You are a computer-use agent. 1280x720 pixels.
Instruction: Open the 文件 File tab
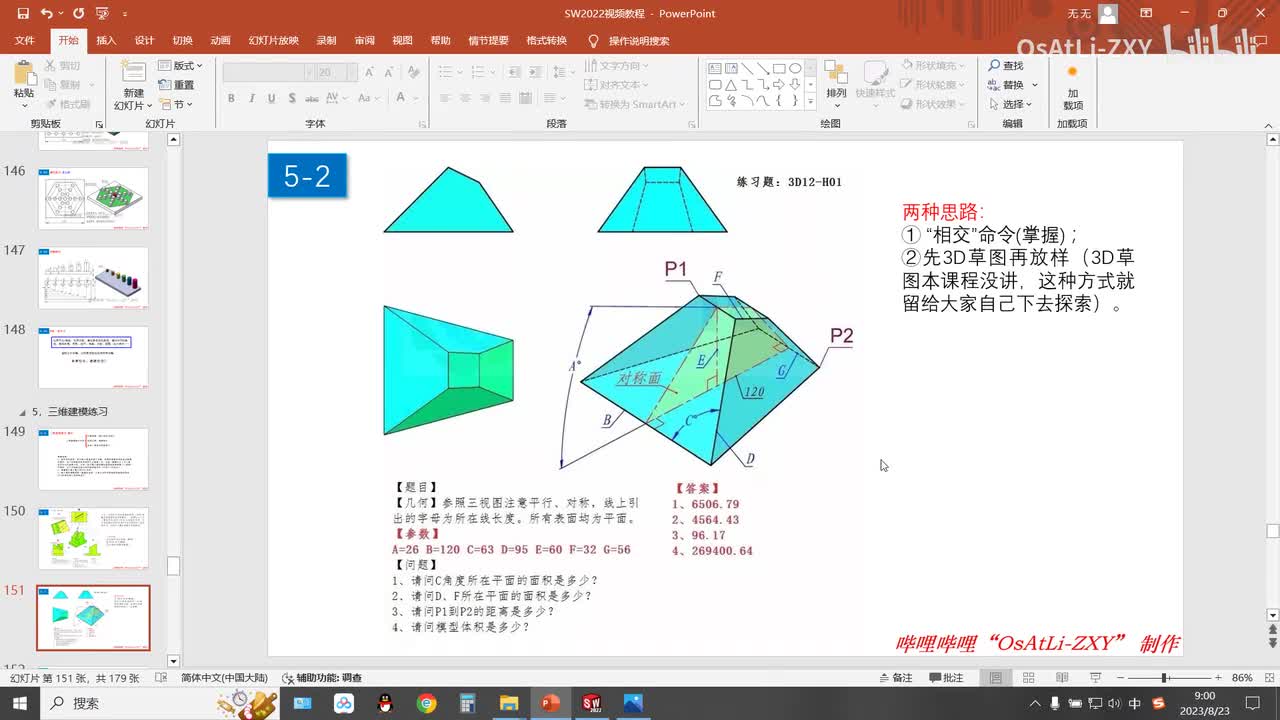24,41
